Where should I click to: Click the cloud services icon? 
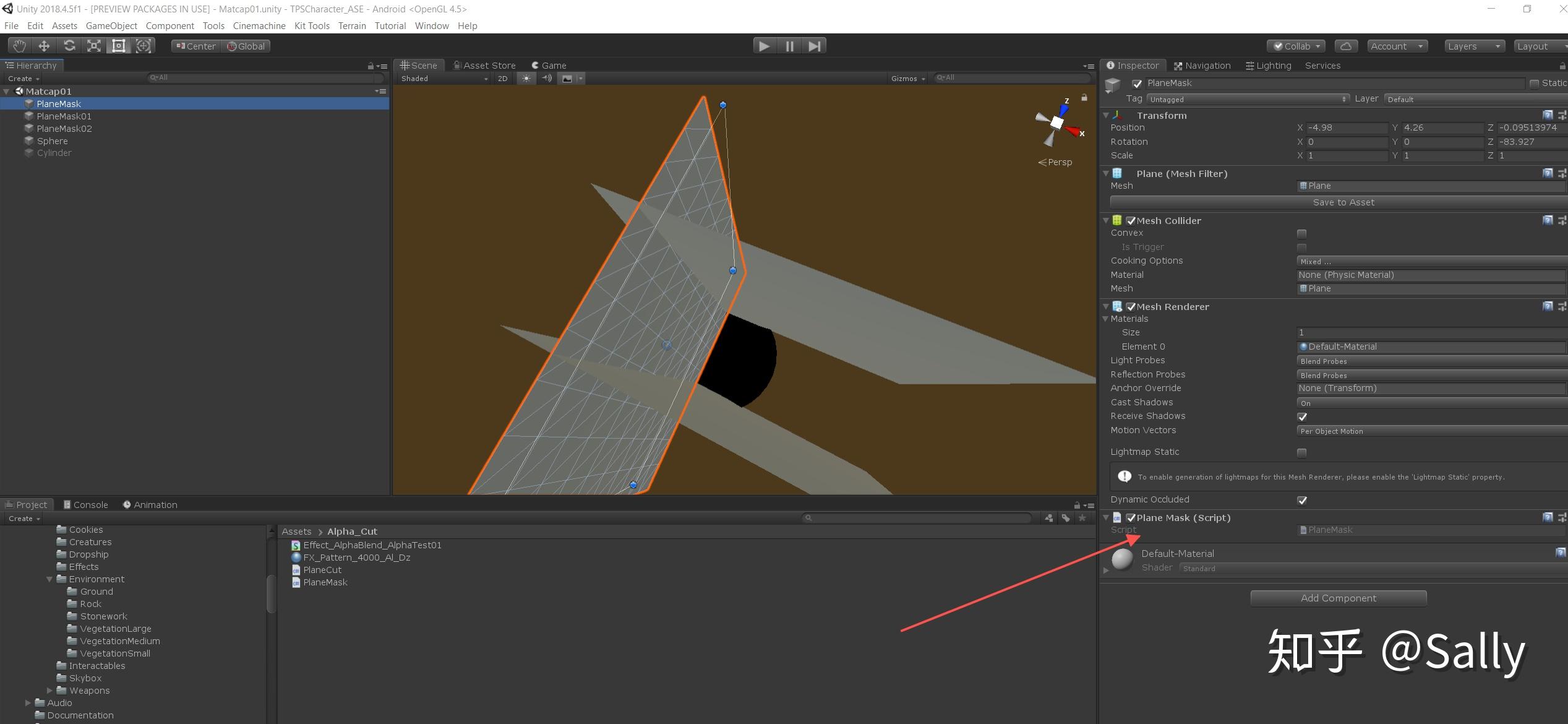pyautogui.click(x=1345, y=46)
